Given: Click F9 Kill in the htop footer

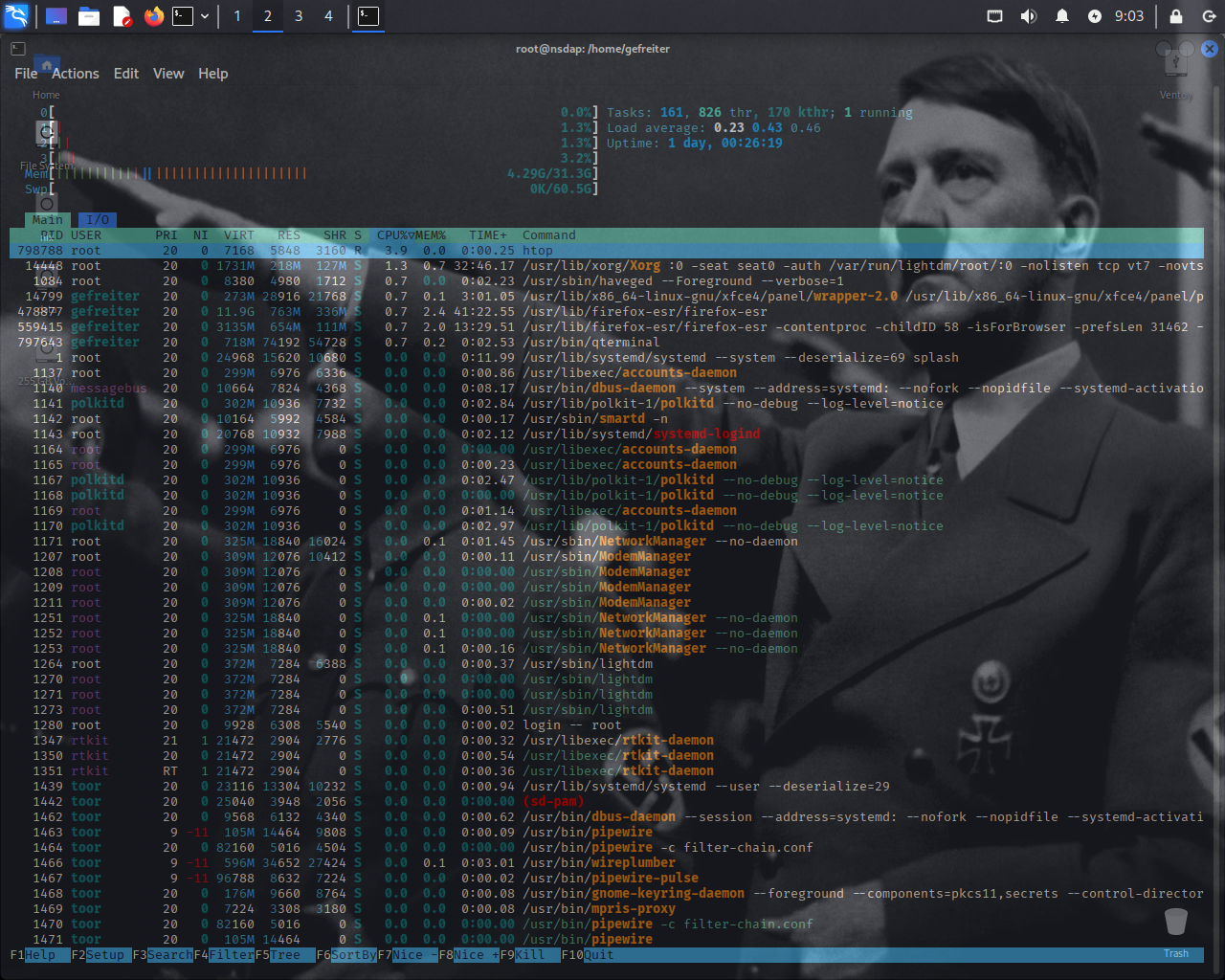Looking at the screenshot, I should [x=530, y=955].
